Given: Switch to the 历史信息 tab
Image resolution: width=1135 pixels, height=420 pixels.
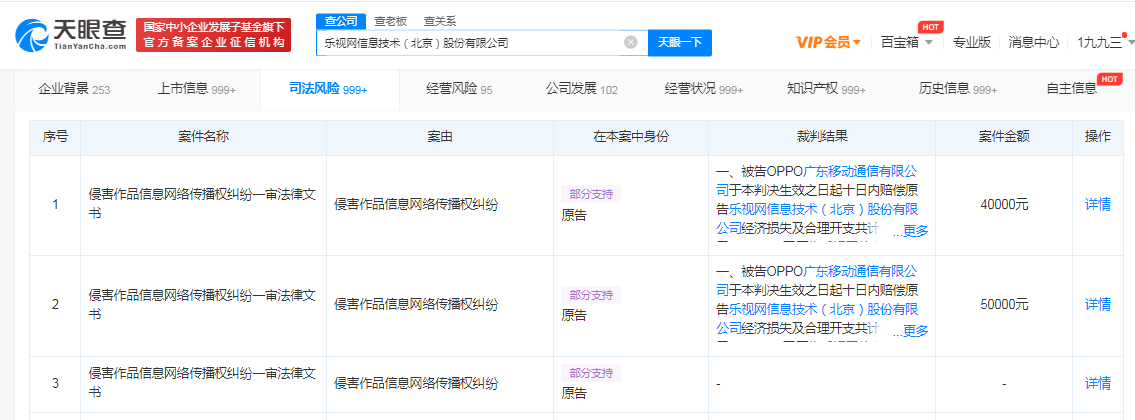Looking at the screenshot, I should (x=958, y=90).
